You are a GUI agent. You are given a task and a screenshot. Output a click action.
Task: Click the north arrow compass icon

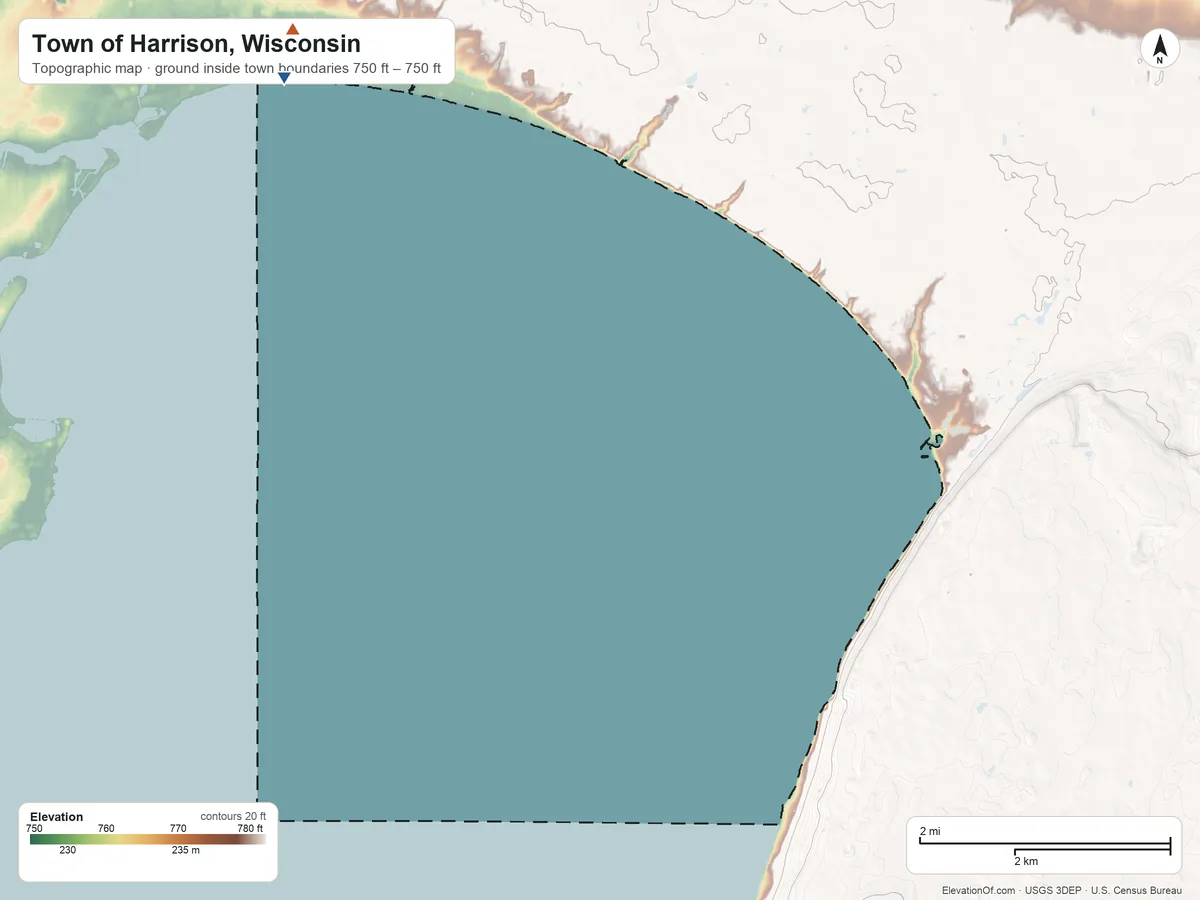point(1159,49)
